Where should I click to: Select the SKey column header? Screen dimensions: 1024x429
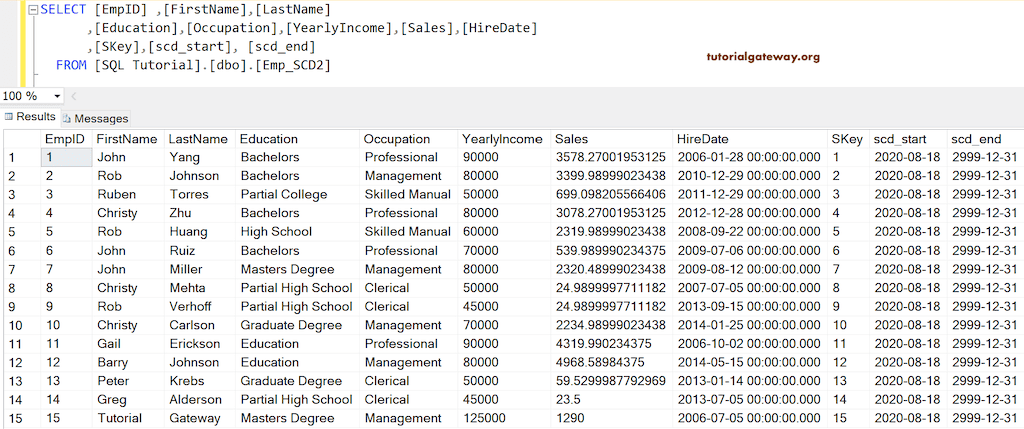coord(846,139)
